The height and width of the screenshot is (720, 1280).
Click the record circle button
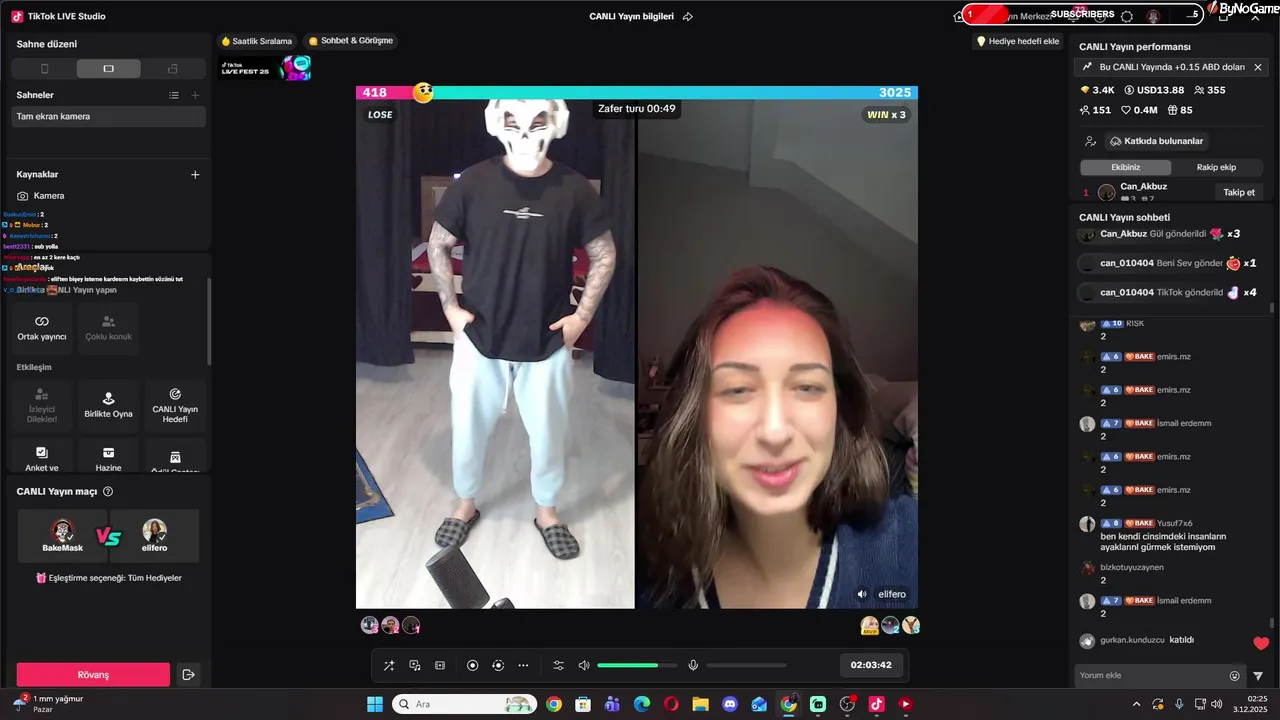pos(472,666)
